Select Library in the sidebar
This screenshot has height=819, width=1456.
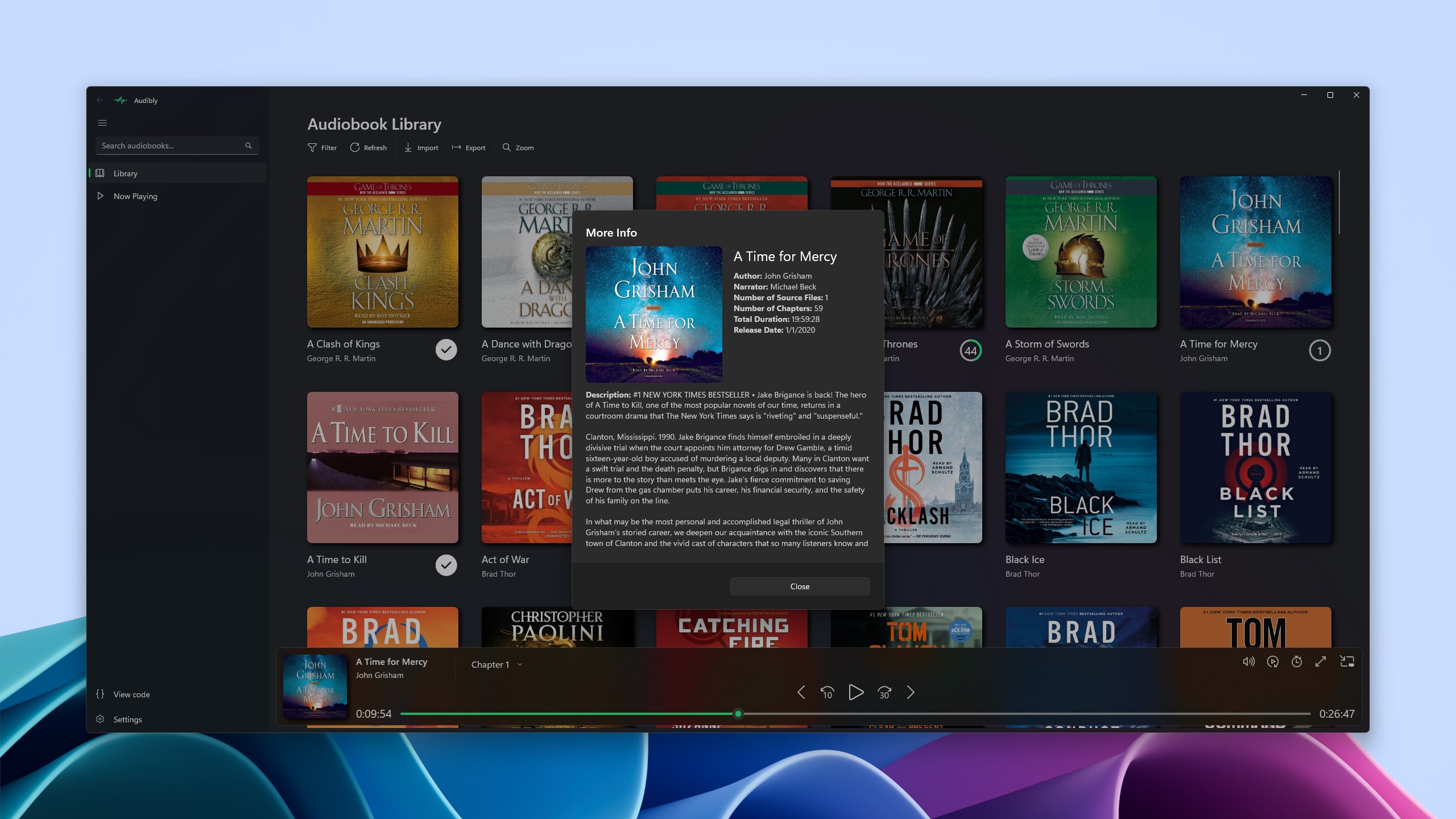pyautogui.click(x=125, y=173)
